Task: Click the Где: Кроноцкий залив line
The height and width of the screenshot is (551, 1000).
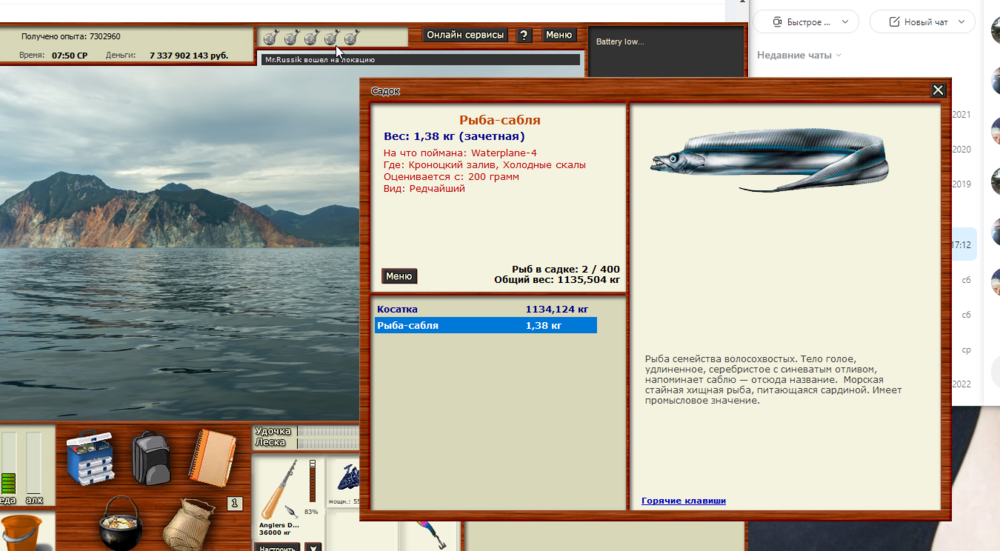Action: pyautogui.click(x=484, y=165)
